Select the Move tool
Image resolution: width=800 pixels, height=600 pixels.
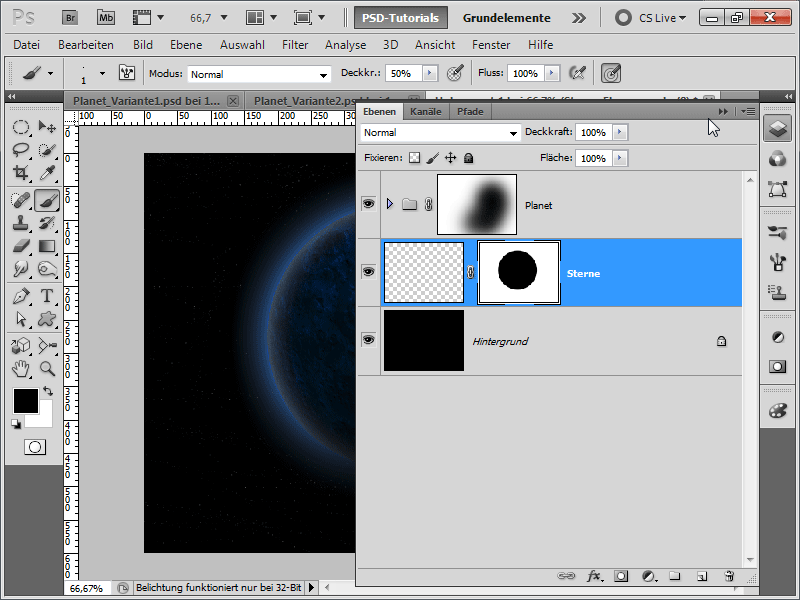pos(47,127)
